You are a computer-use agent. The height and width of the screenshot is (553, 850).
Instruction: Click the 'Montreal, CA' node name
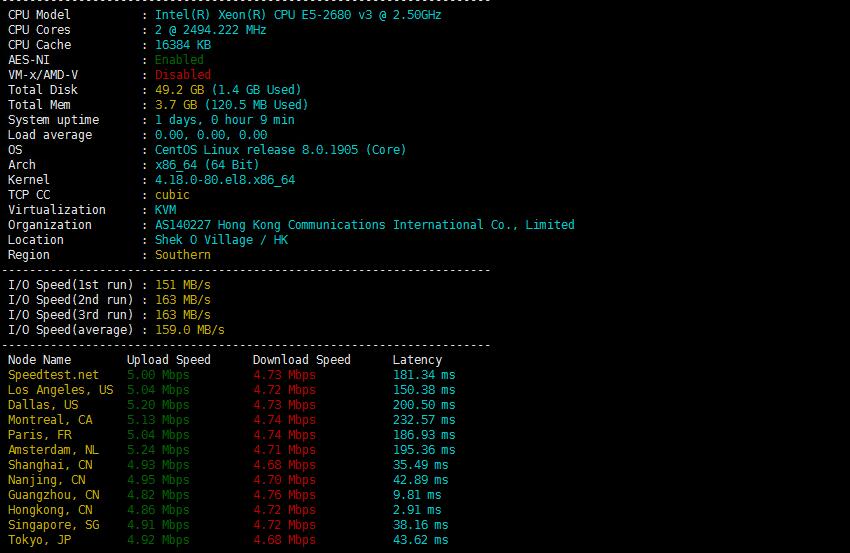pyautogui.click(x=50, y=420)
